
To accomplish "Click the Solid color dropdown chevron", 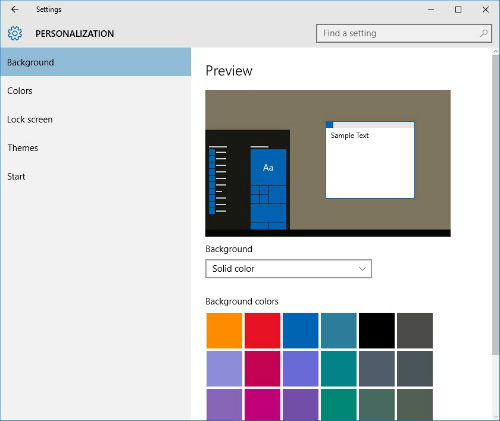I will [x=362, y=269].
